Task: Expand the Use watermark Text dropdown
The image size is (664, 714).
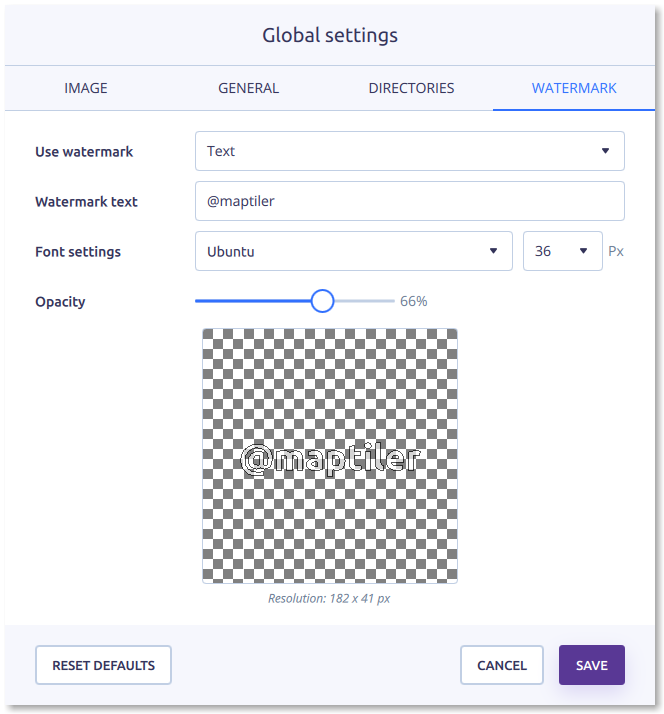Action: click(x=409, y=151)
